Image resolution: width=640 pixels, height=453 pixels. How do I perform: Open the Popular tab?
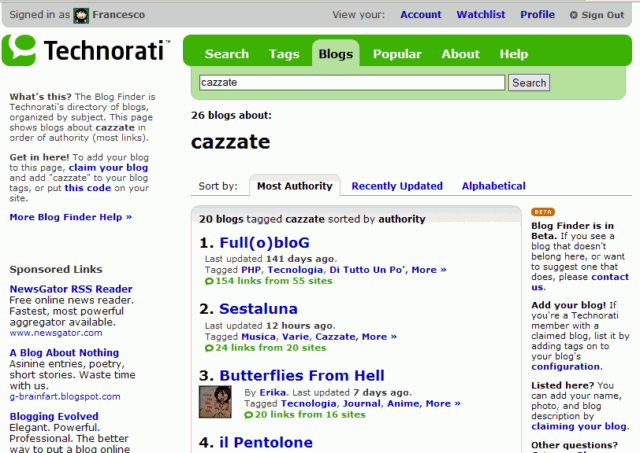[x=397, y=54]
